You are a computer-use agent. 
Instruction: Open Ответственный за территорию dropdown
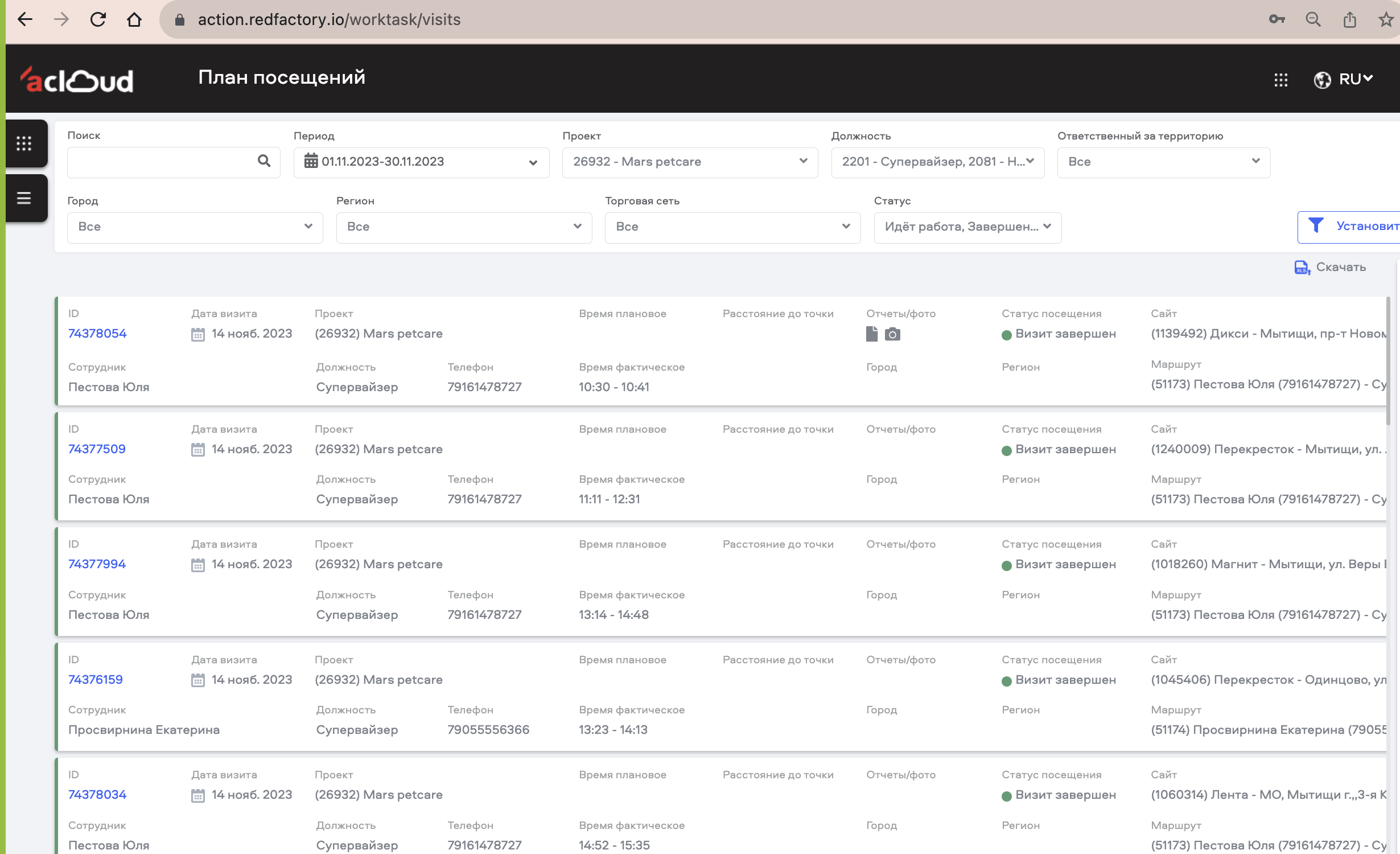point(1163,162)
